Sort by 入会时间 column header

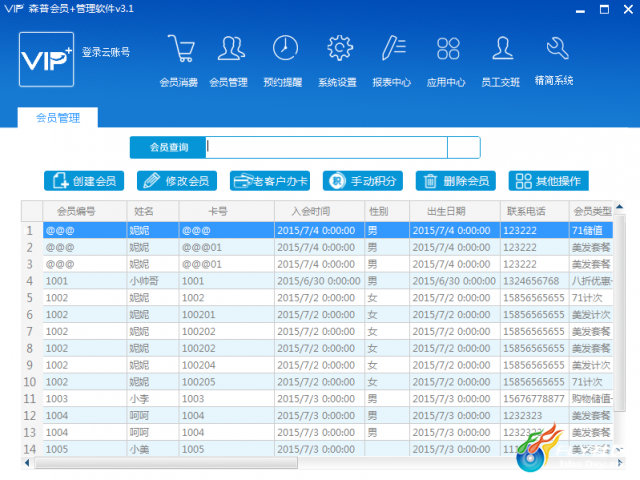pyautogui.click(x=320, y=211)
